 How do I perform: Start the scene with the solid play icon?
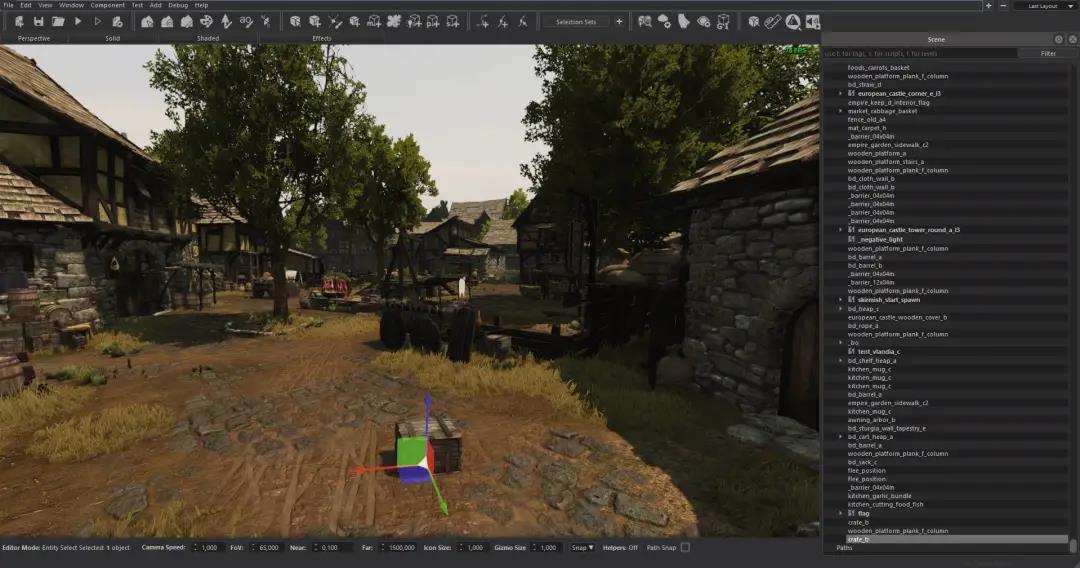point(78,22)
